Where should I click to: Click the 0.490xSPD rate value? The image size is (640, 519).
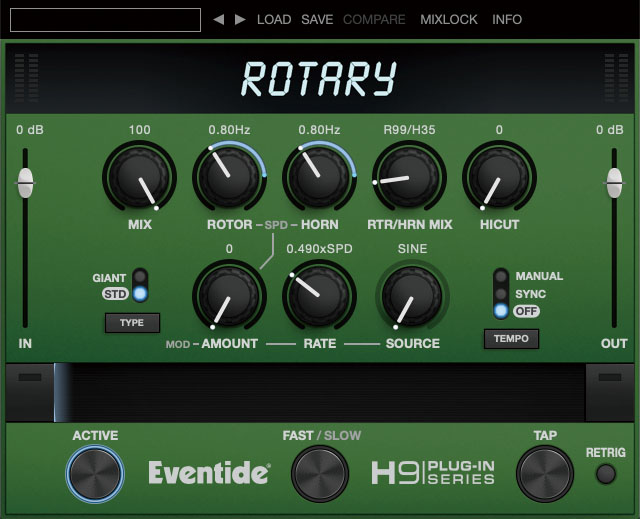(x=319, y=249)
